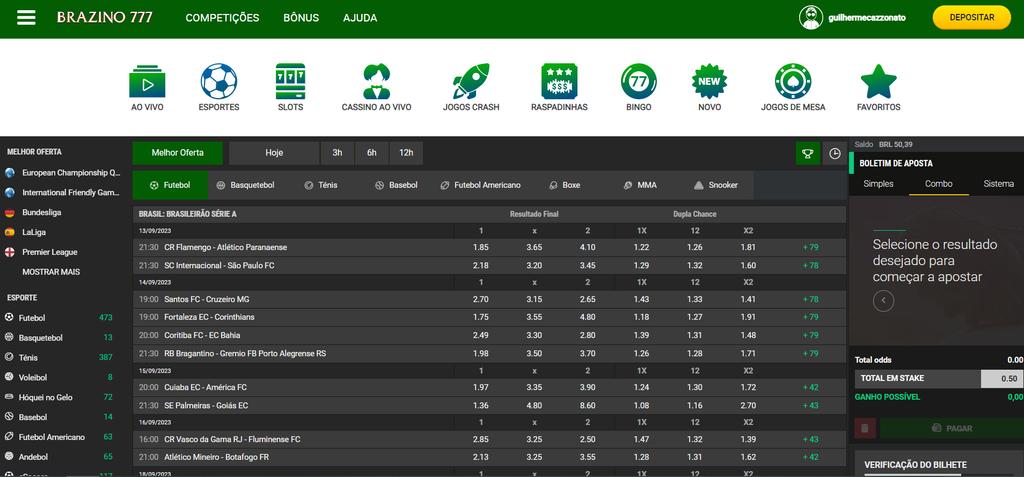The width and height of the screenshot is (1024, 477).
Task: Select the 3h time filter
Action: [337, 153]
